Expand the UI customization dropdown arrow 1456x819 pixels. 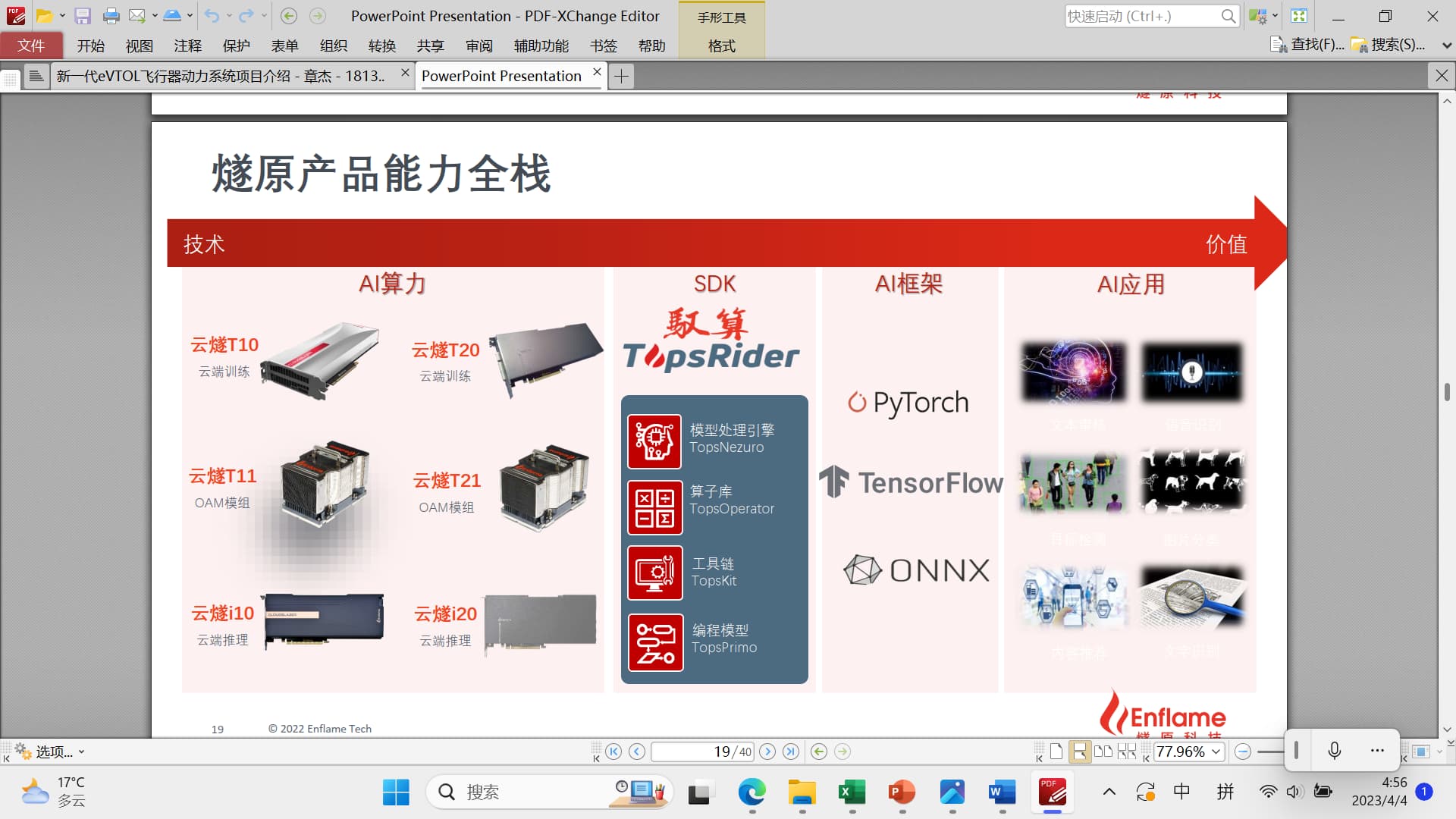pos(1275,16)
